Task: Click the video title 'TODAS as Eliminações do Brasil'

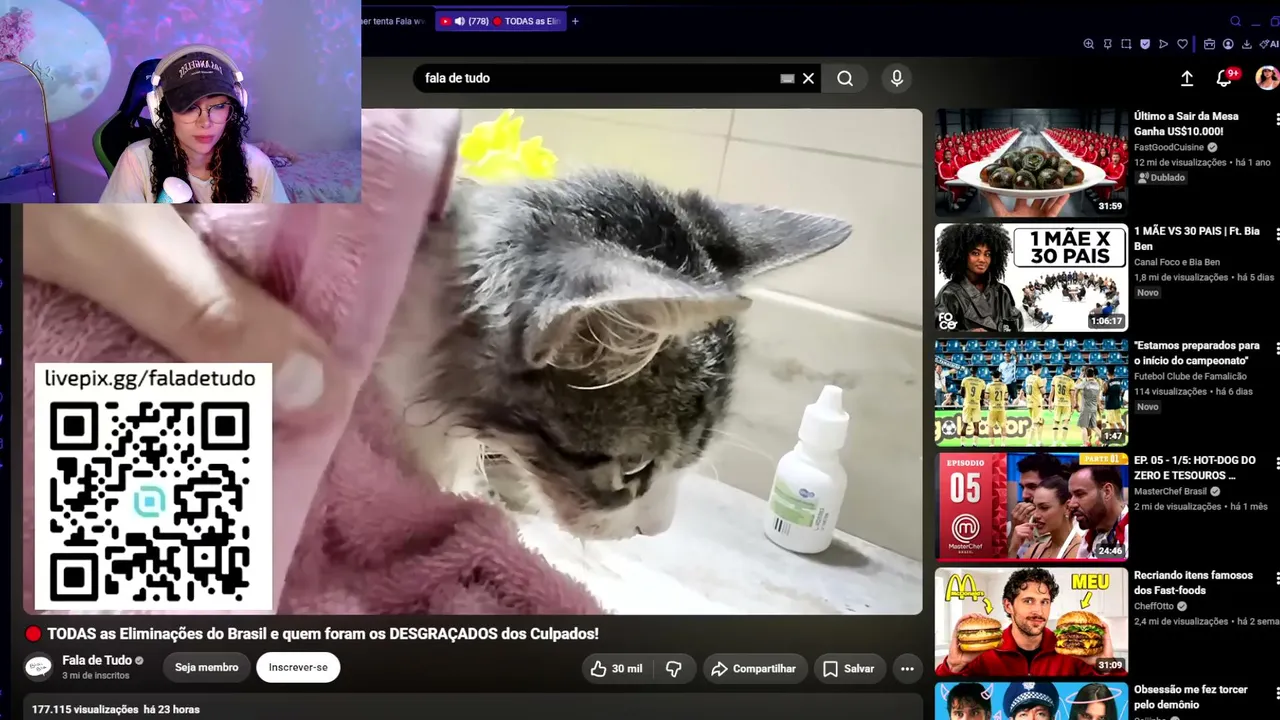Action: click(323, 634)
